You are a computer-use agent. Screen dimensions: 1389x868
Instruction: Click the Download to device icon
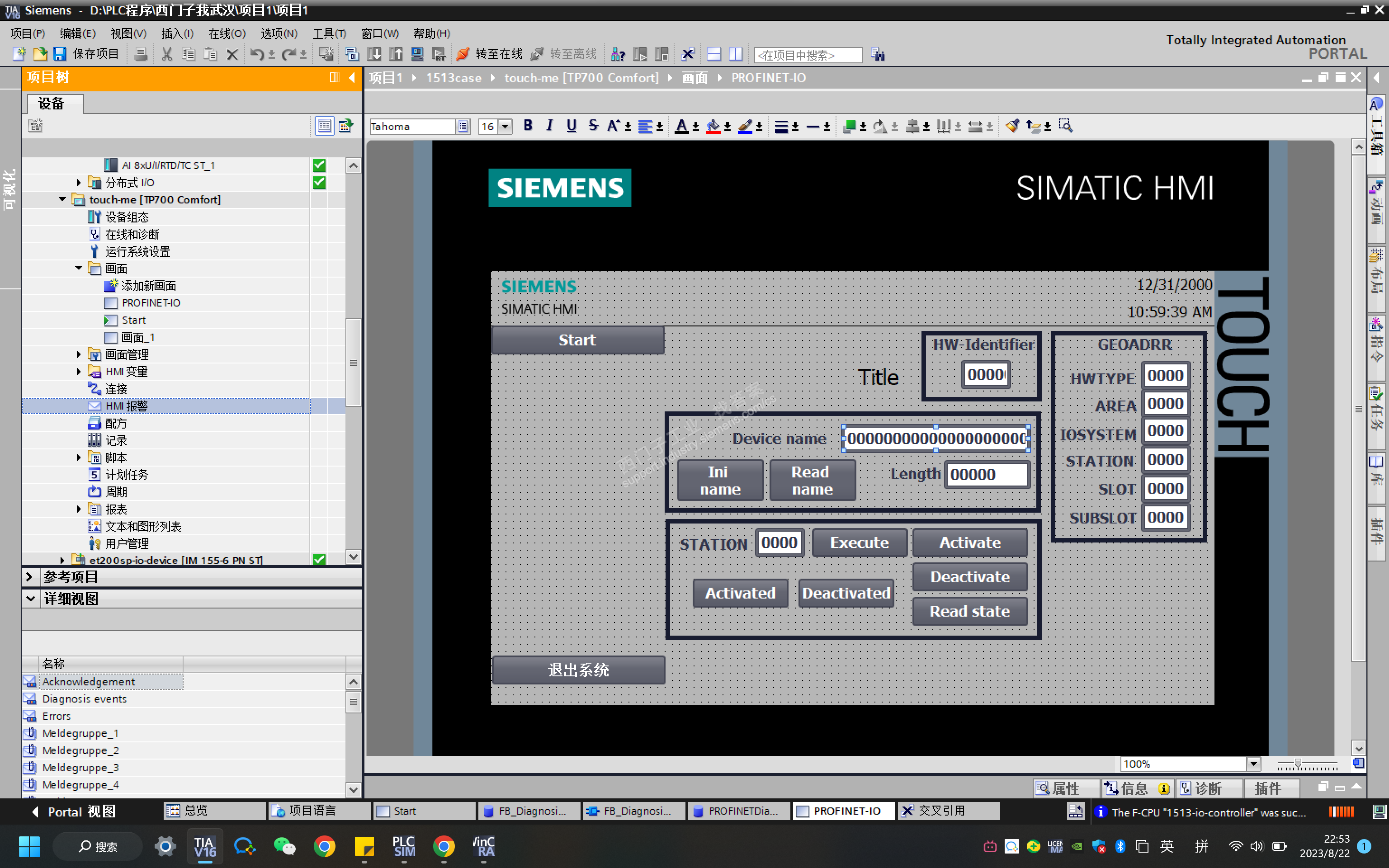pyautogui.click(x=373, y=54)
